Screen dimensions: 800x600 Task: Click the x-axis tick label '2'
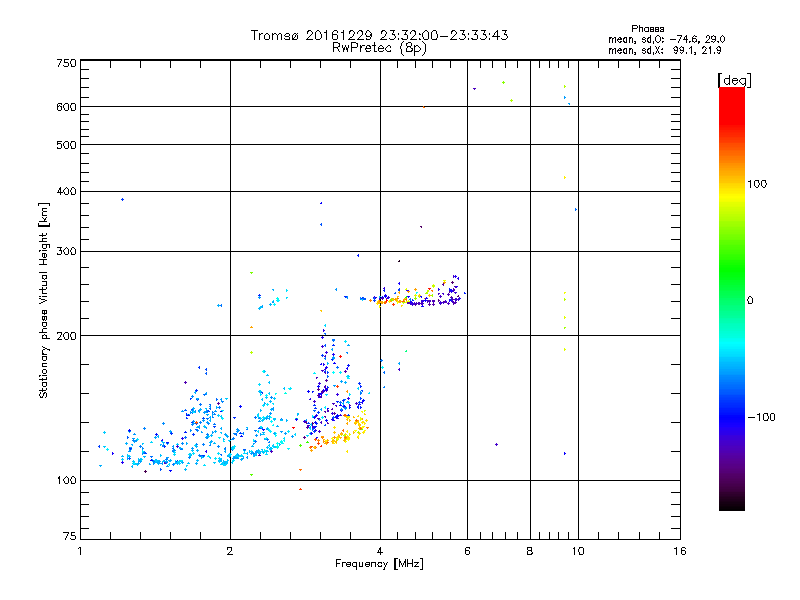pos(230,551)
